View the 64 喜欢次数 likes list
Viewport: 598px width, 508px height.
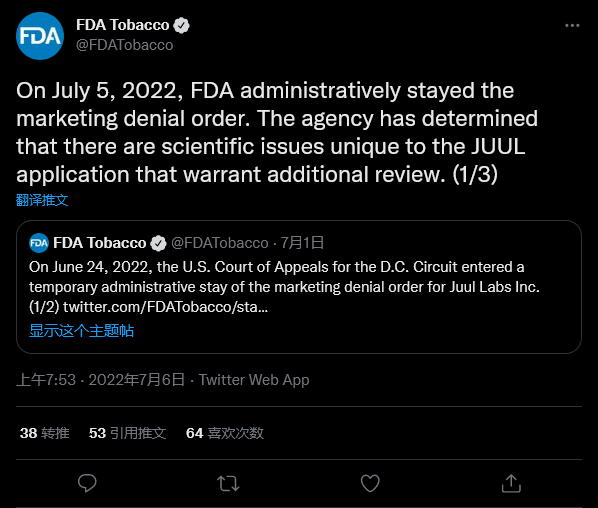pyautogui.click(x=225, y=433)
